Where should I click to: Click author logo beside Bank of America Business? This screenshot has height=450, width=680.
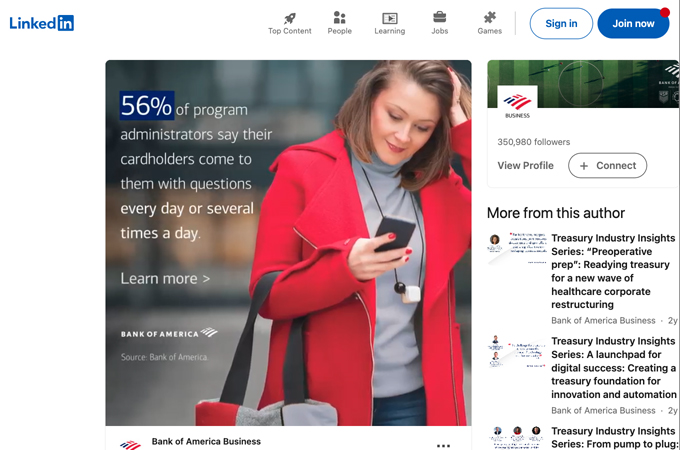[130, 444]
